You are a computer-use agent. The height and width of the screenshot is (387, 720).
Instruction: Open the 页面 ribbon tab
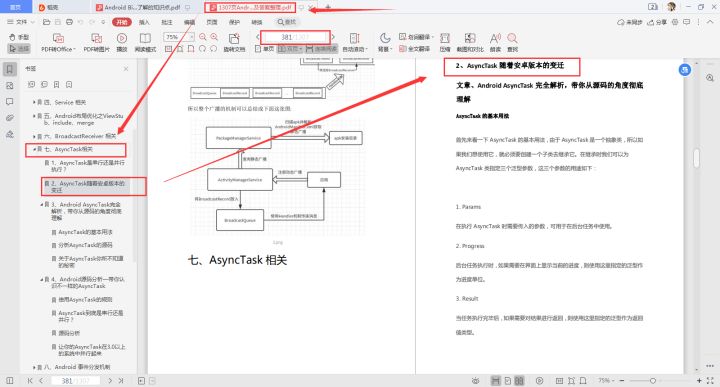212,22
